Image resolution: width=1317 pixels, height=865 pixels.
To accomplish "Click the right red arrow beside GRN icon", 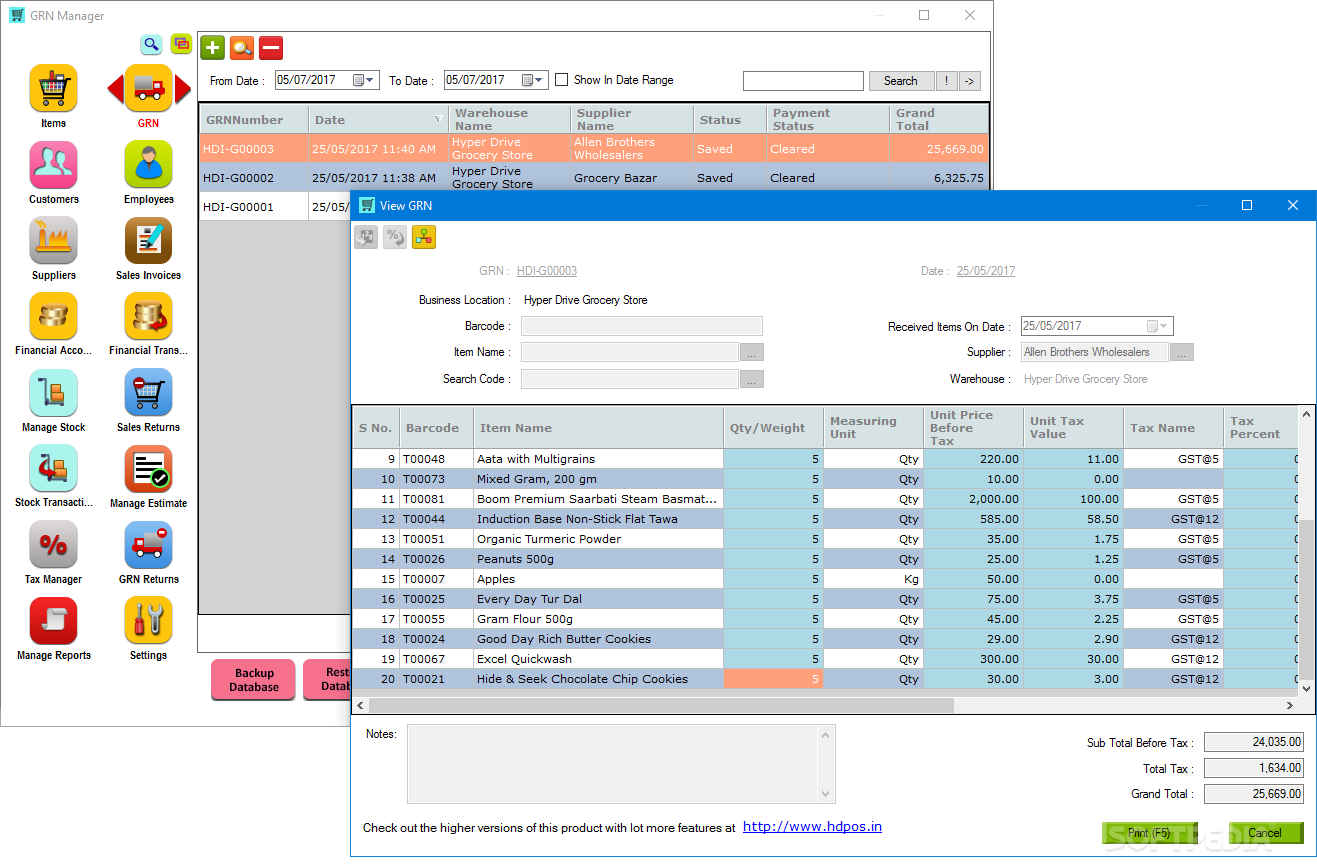I will (183, 89).
